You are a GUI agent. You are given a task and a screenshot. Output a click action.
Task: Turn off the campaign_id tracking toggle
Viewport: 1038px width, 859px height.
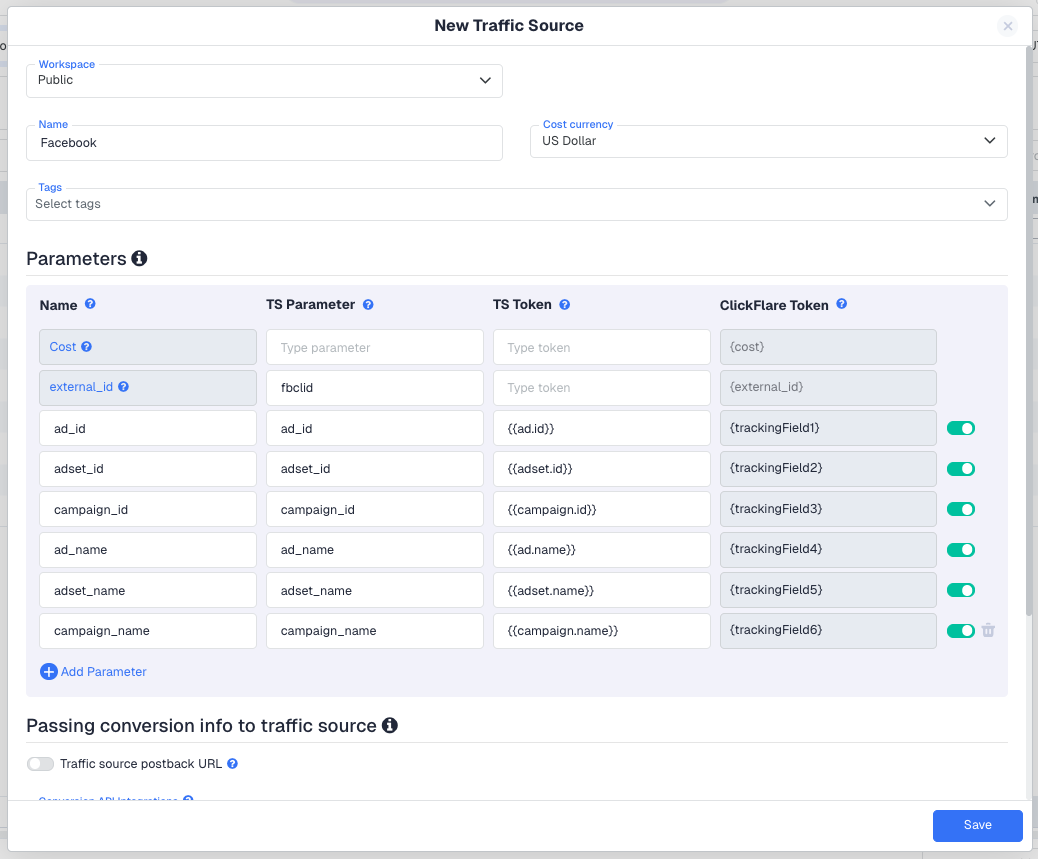coord(960,510)
